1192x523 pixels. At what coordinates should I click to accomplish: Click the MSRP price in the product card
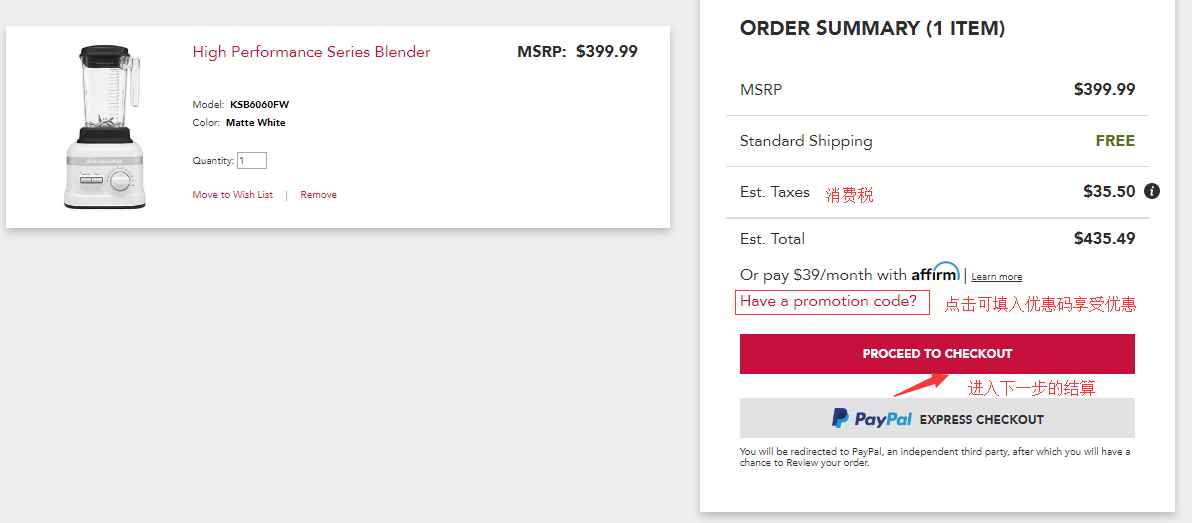(606, 52)
